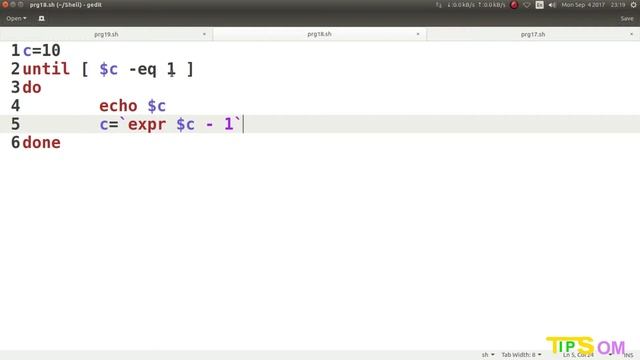Viewport: 640px width, 360px height.
Task: Open the En keyboard layout indicator
Action: tap(539, 5)
